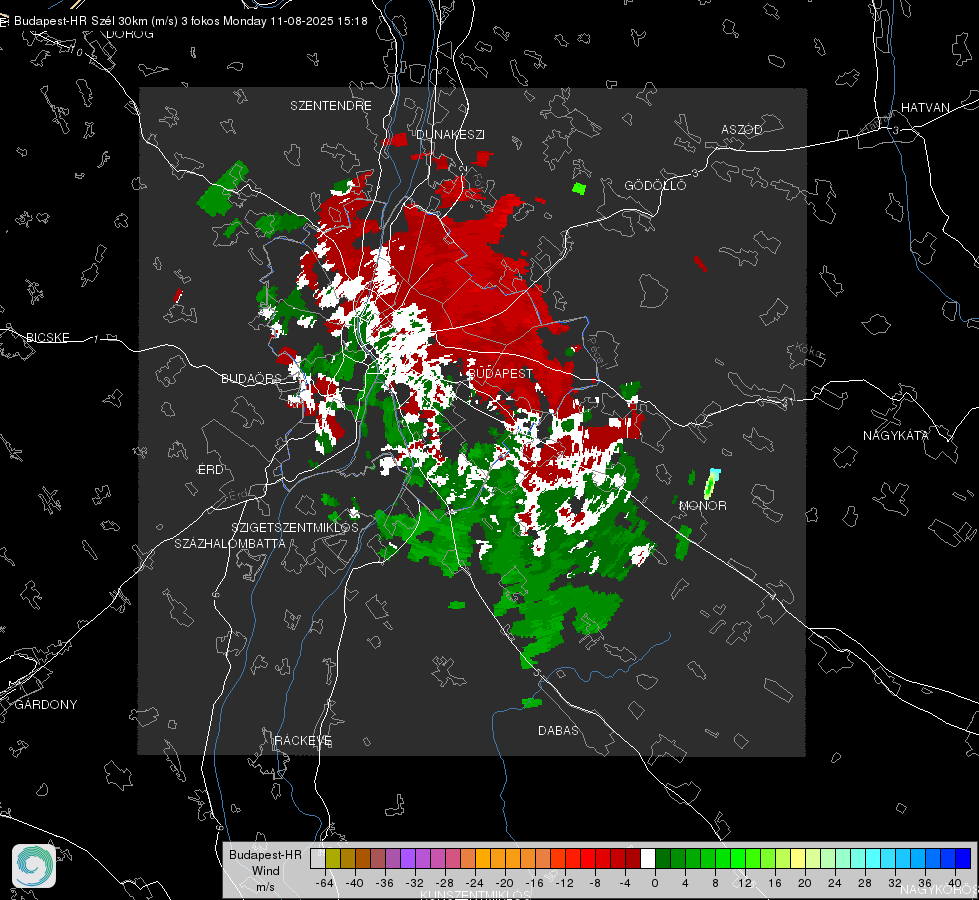Click the 'Budapest-HR' legend caption
The height and width of the screenshot is (900, 979).
265,855
